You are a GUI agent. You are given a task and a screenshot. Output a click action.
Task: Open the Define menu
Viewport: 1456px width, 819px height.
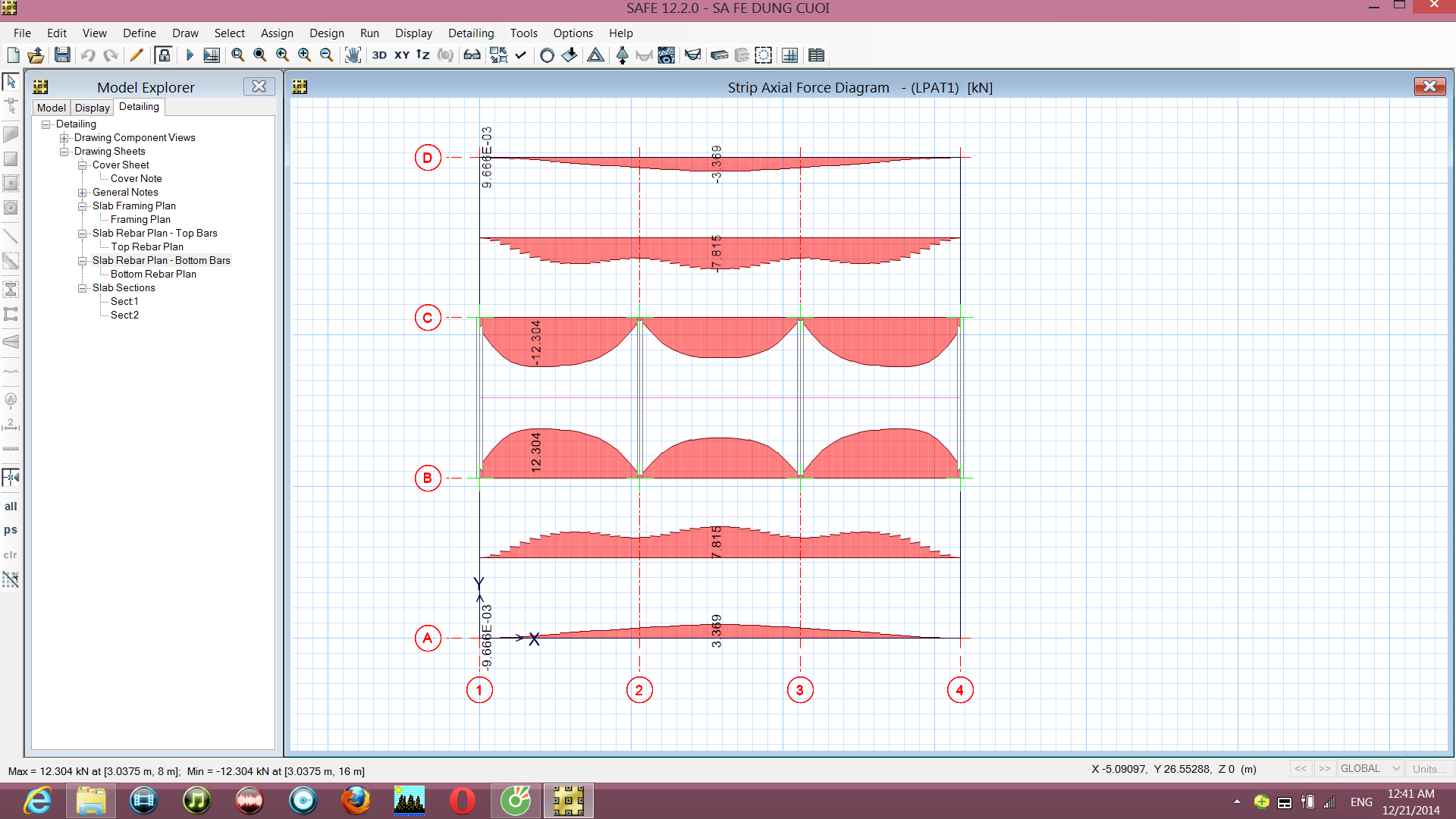140,33
